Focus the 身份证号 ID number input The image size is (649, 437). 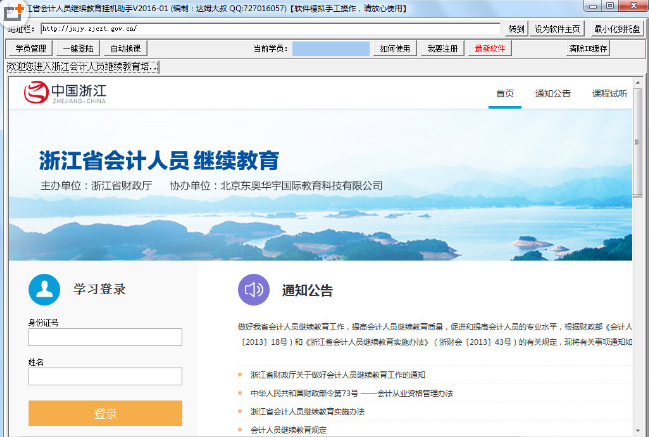point(105,337)
